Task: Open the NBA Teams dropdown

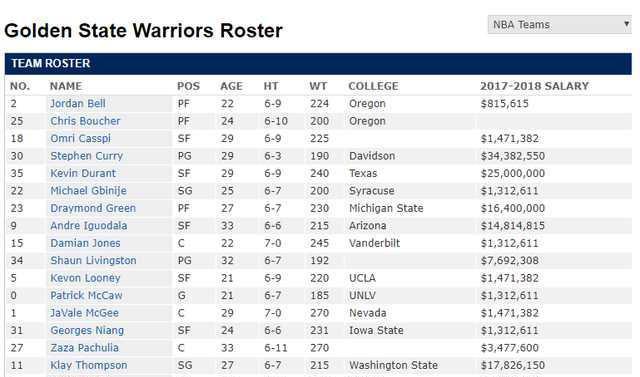Action: (x=560, y=24)
